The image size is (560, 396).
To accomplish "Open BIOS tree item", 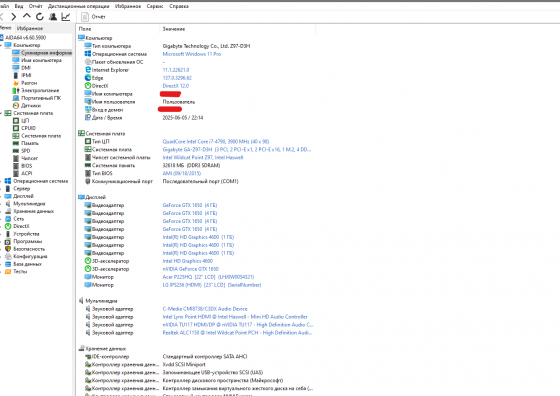I will 26,166.
